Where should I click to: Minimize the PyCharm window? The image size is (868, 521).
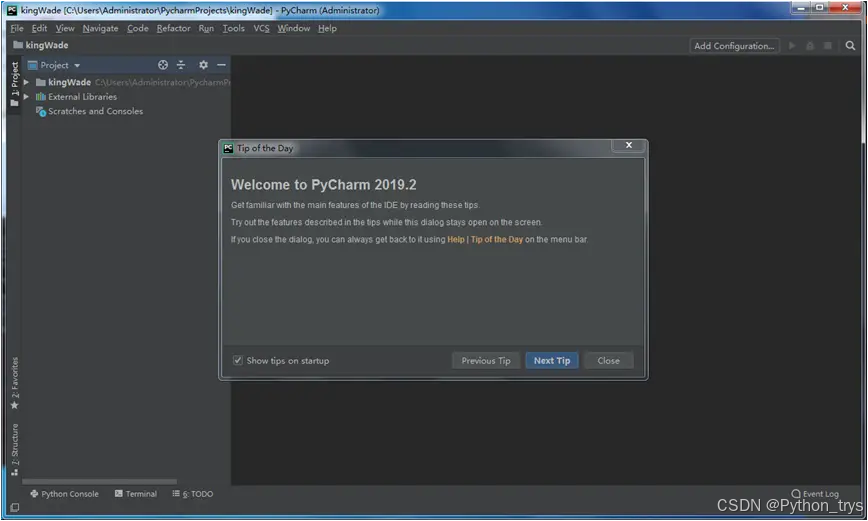[x=800, y=8]
